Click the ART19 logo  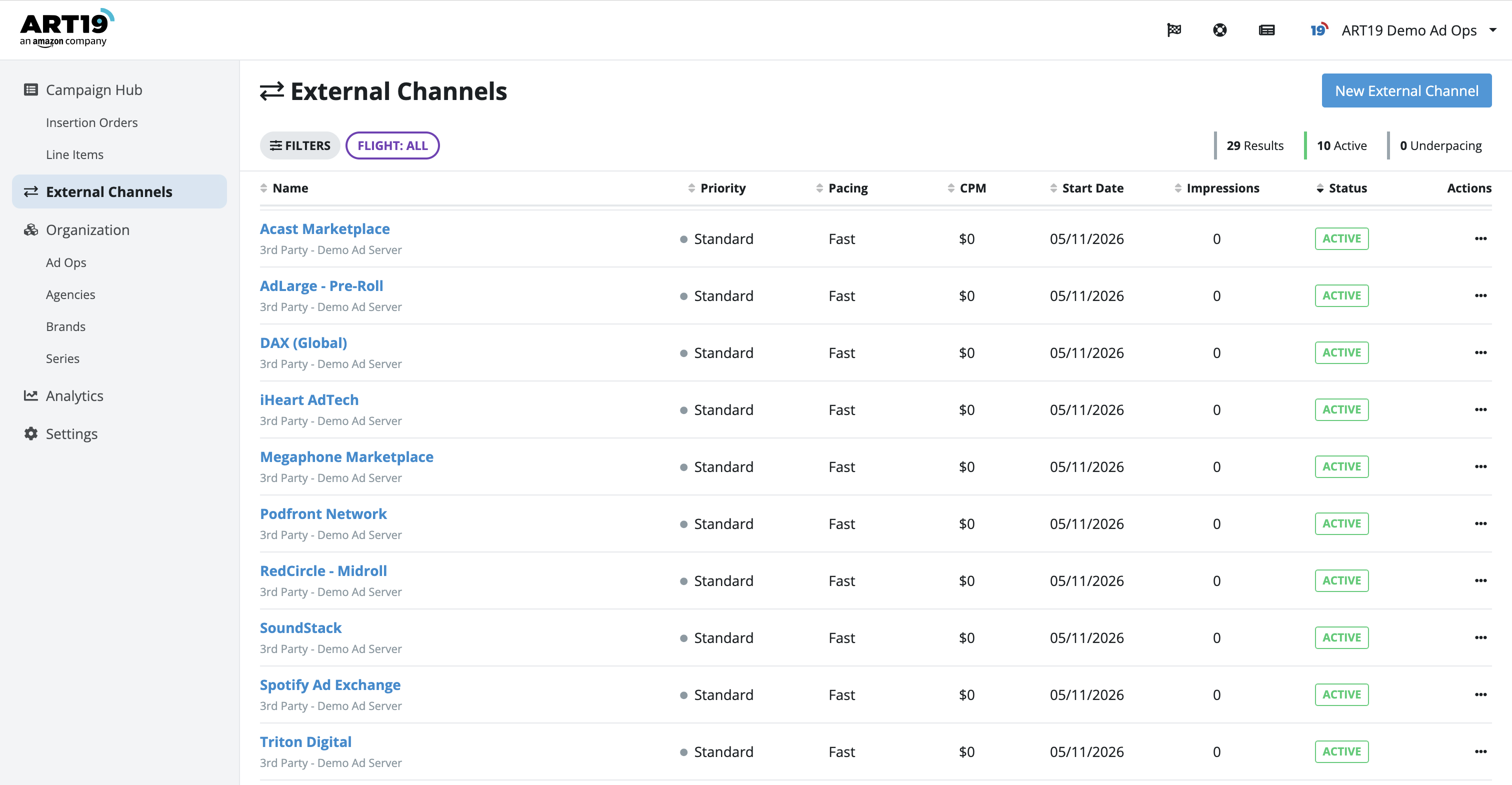(x=66, y=27)
